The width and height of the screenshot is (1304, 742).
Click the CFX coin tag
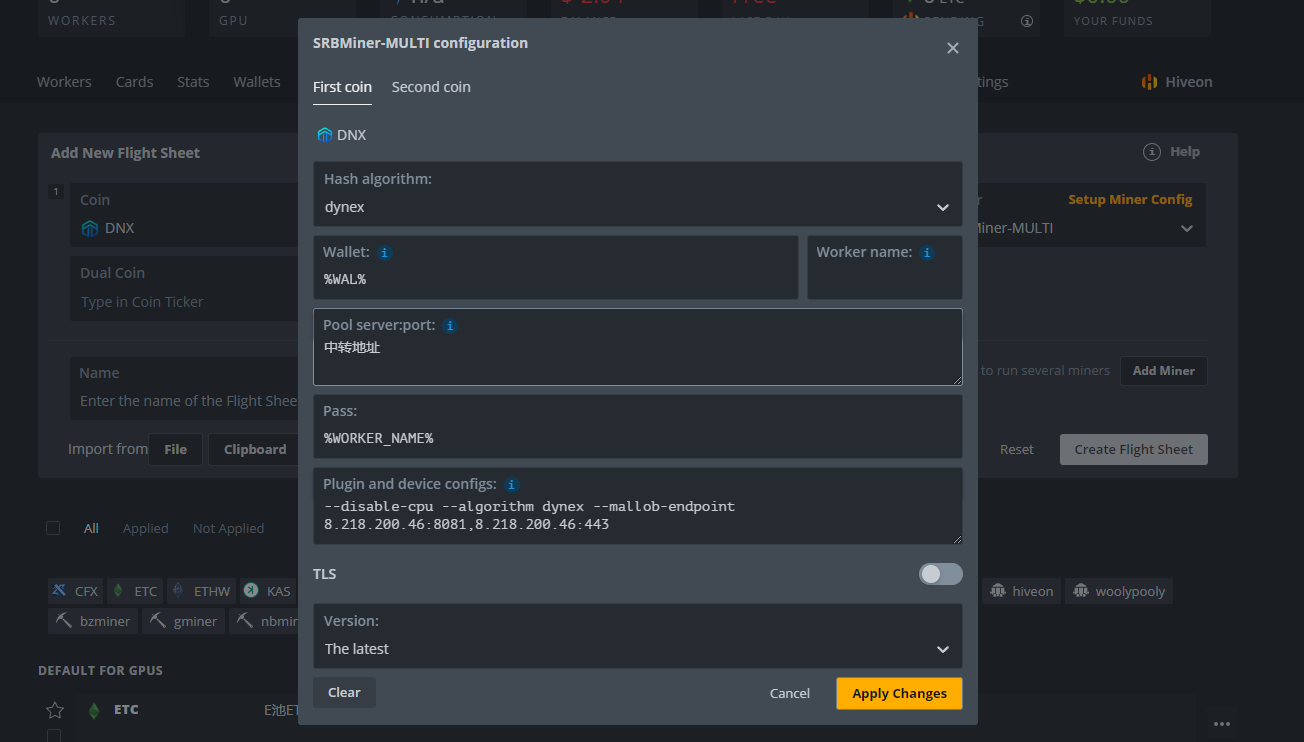pos(75,591)
